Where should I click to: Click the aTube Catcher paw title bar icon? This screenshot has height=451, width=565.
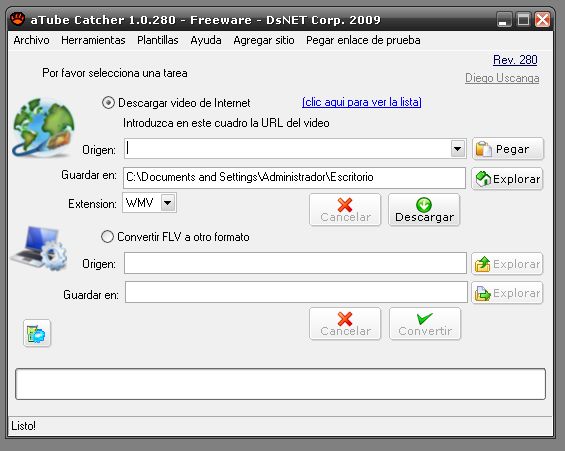17,19
